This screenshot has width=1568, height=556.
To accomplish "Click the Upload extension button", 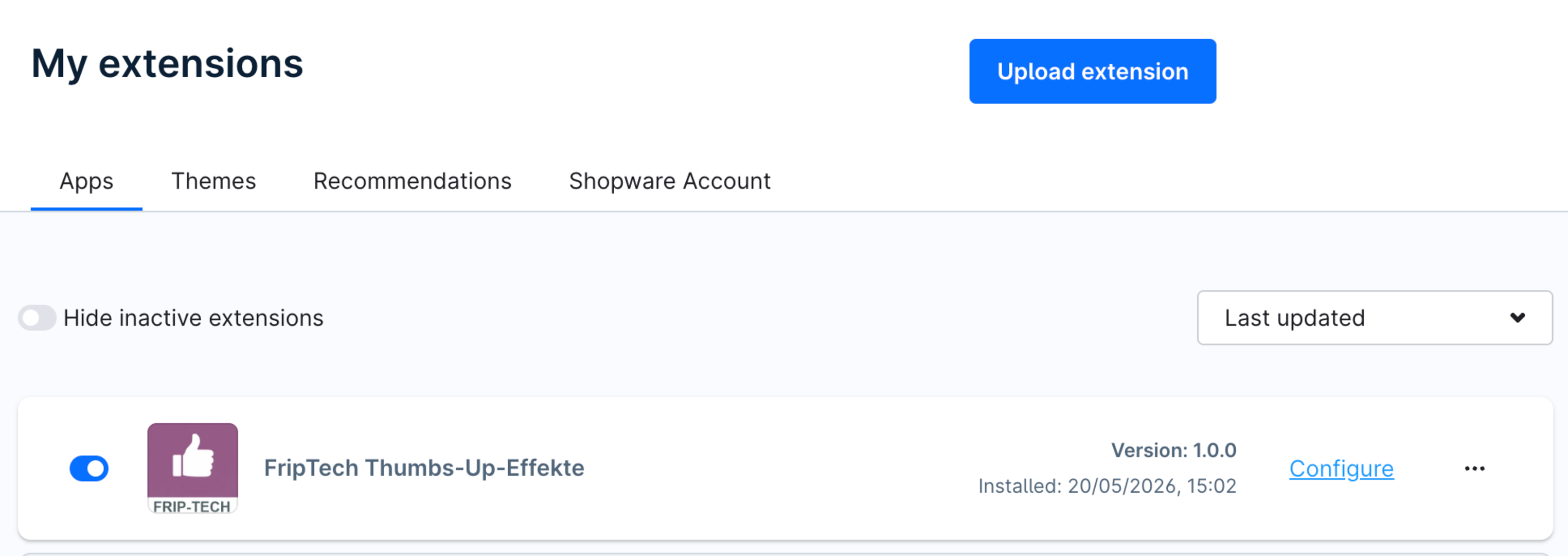I will [x=1093, y=71].
